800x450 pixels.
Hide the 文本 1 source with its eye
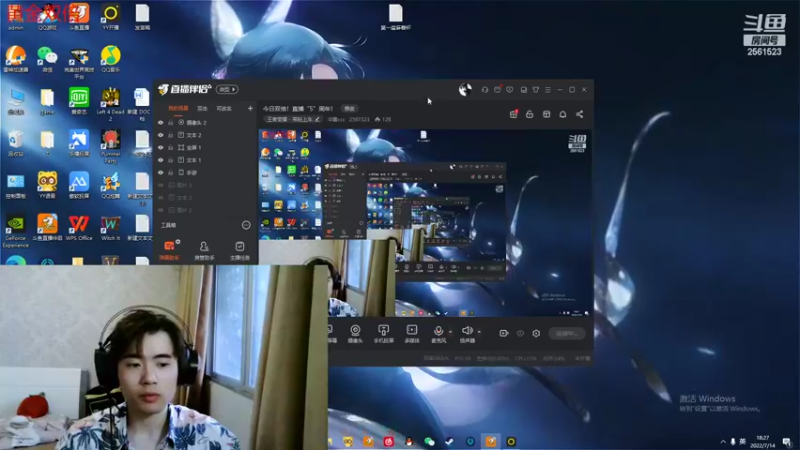[161, 160]
